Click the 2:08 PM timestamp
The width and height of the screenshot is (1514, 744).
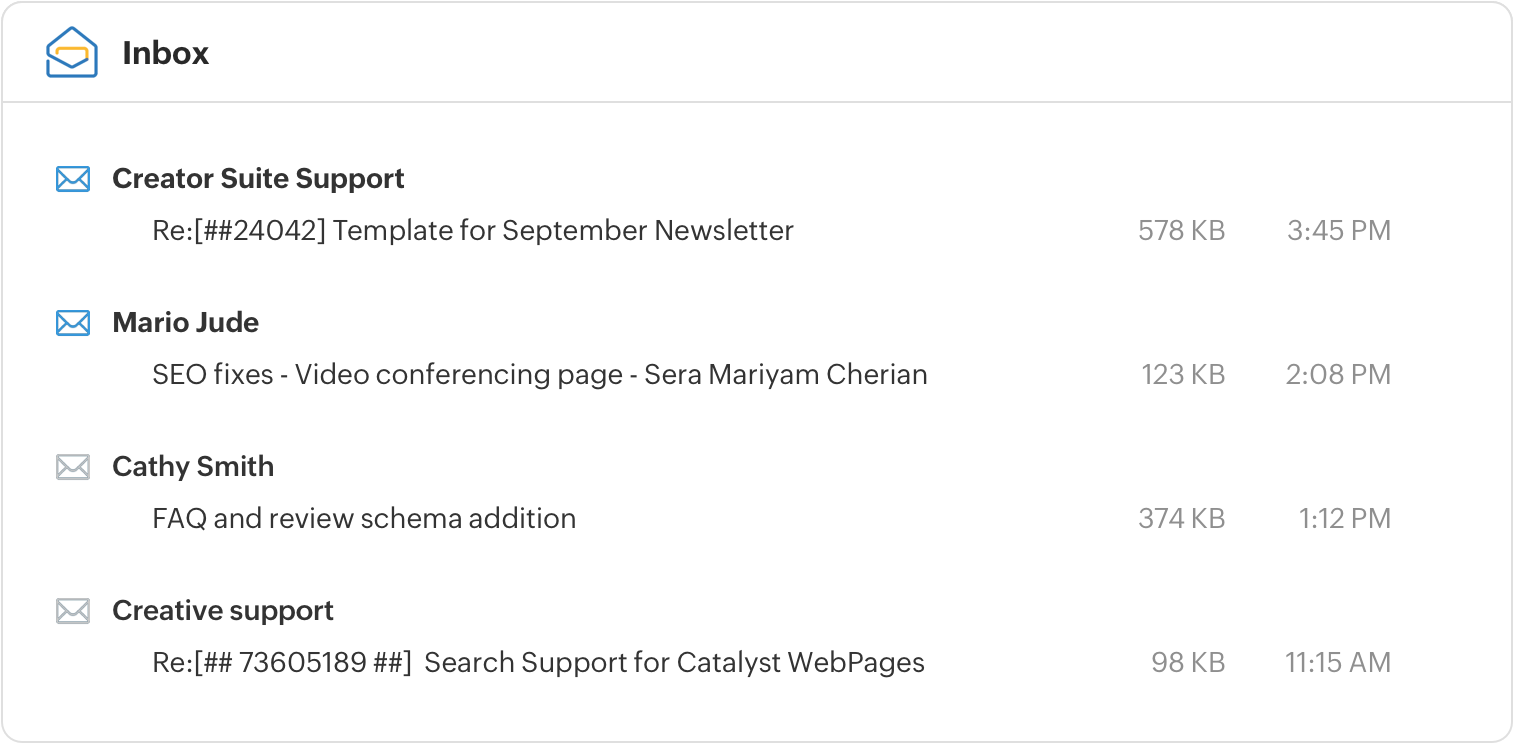click(x=1338, y=375)
